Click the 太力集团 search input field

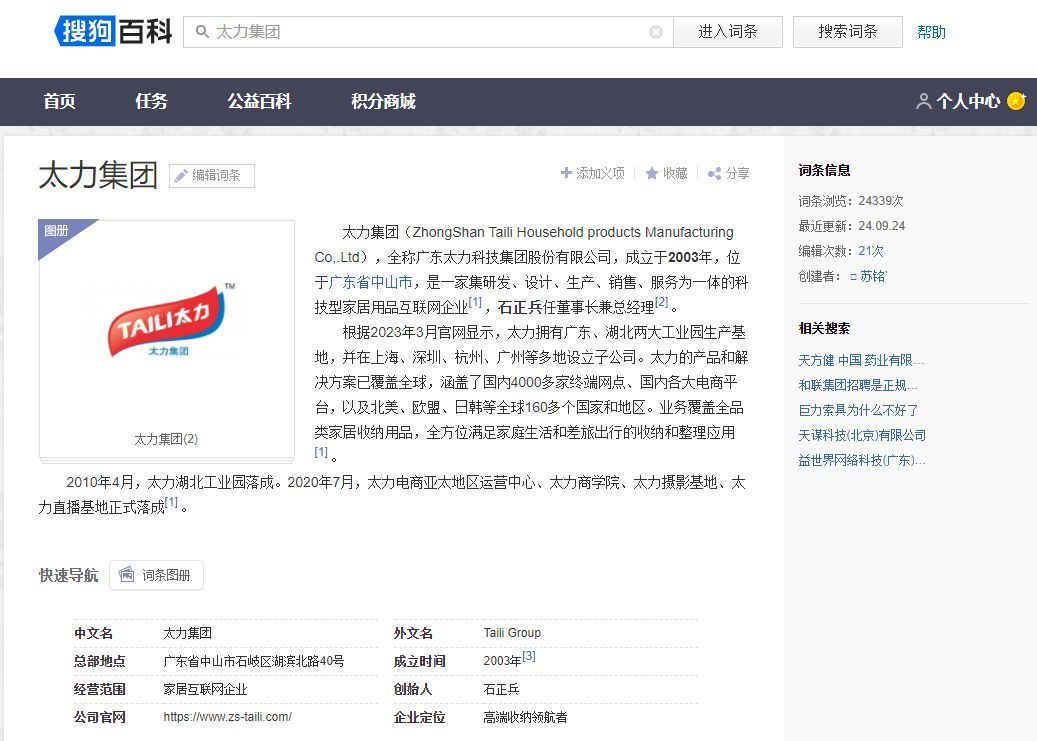coord(430,32)
